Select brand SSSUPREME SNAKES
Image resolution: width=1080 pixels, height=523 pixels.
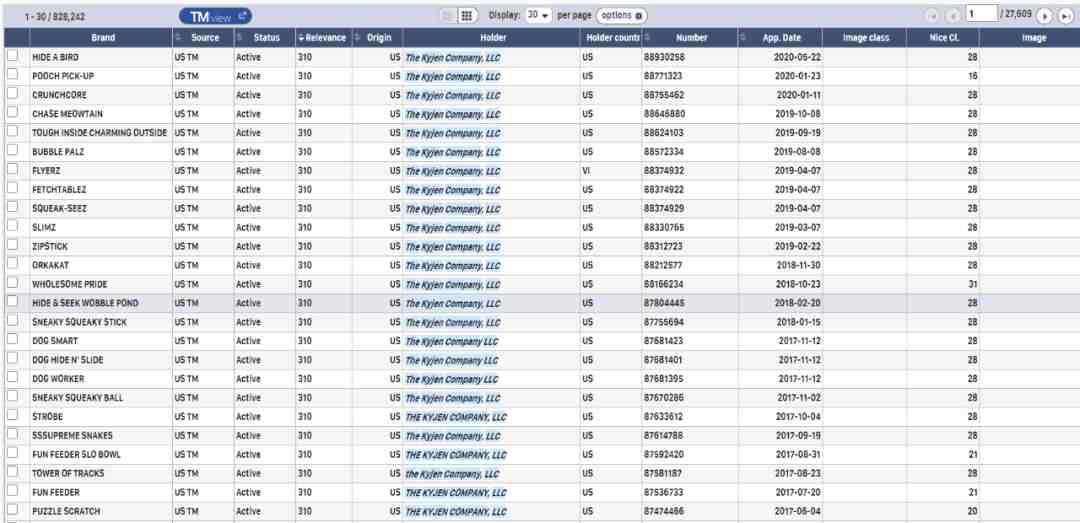pos(72,436)
